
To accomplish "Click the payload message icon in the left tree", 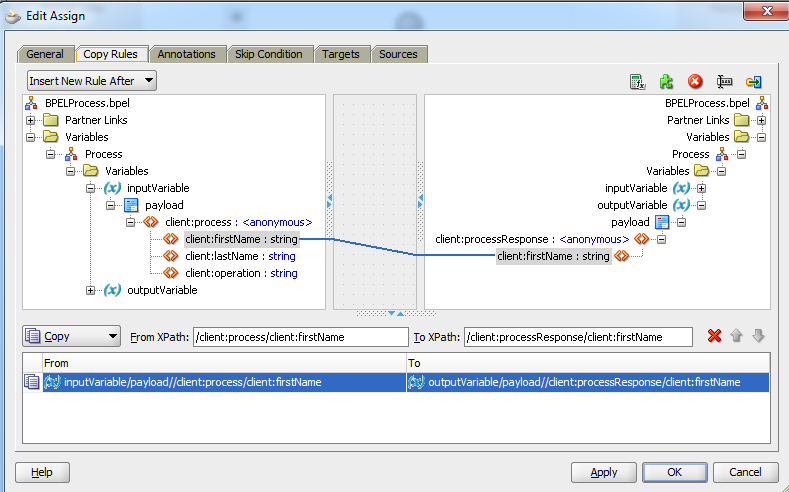I will click(x=131, y=205).
